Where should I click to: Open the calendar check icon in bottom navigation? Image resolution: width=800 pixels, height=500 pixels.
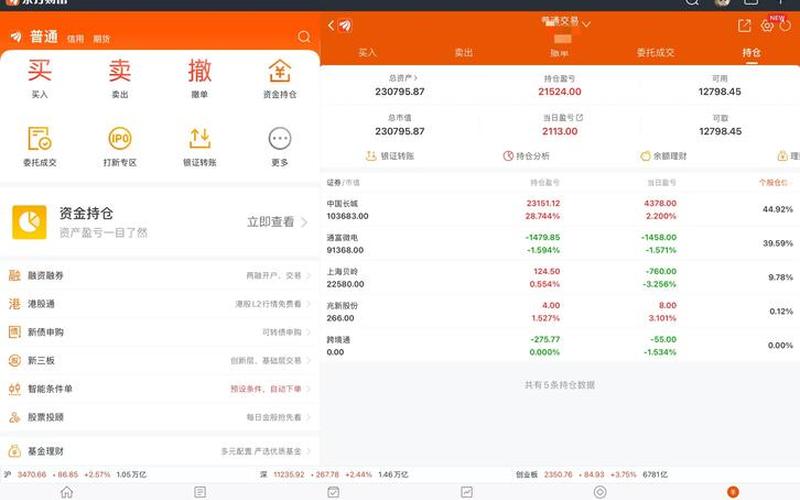pos(333,492)
